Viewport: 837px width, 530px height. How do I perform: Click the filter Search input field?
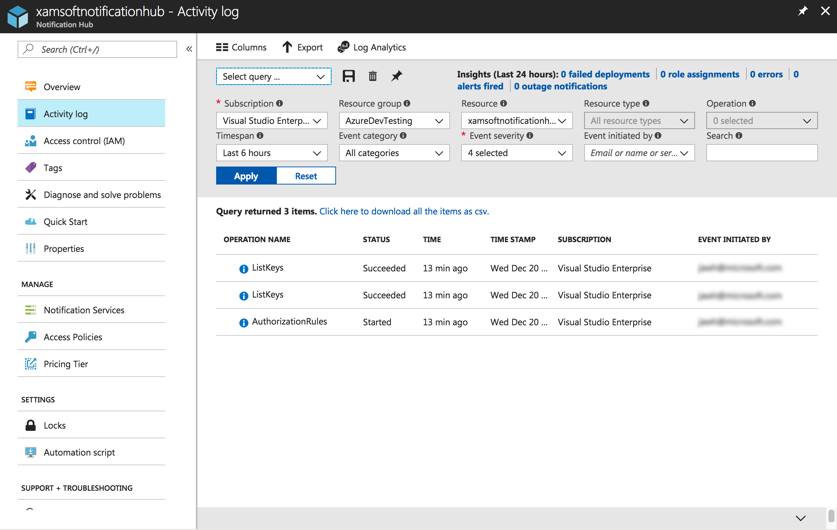[761, 153]
